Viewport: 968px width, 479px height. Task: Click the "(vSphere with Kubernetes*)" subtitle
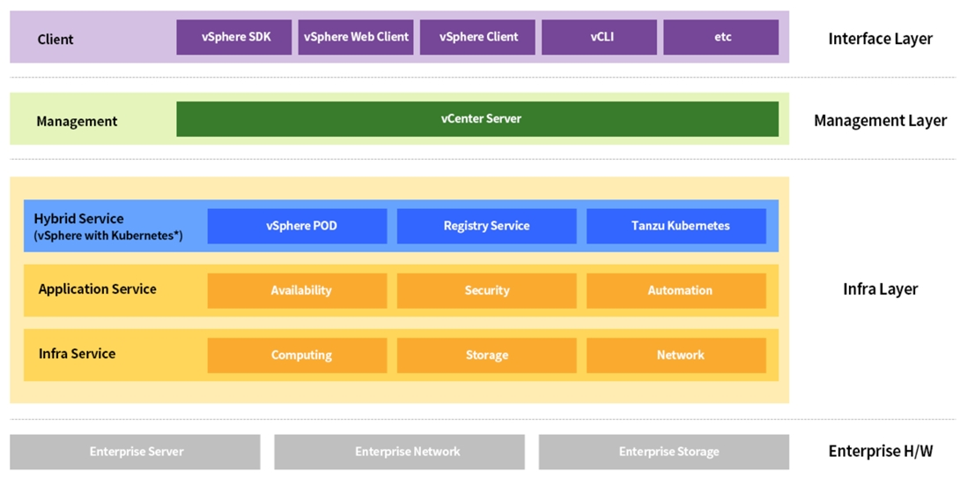108,236
